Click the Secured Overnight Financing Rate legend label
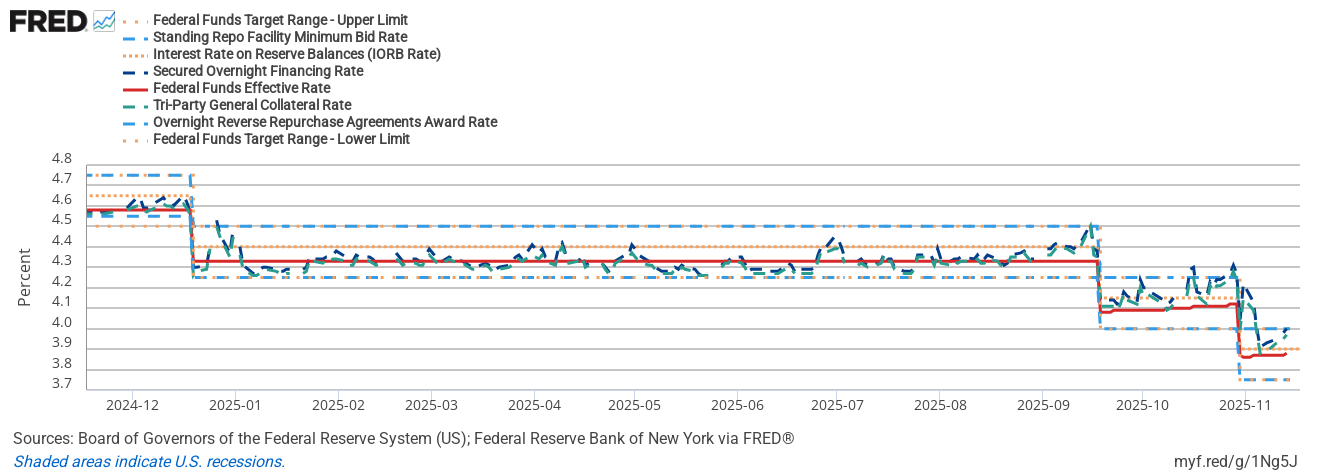This screenshot has width=1320, height=473. click(x=258, y=71)
